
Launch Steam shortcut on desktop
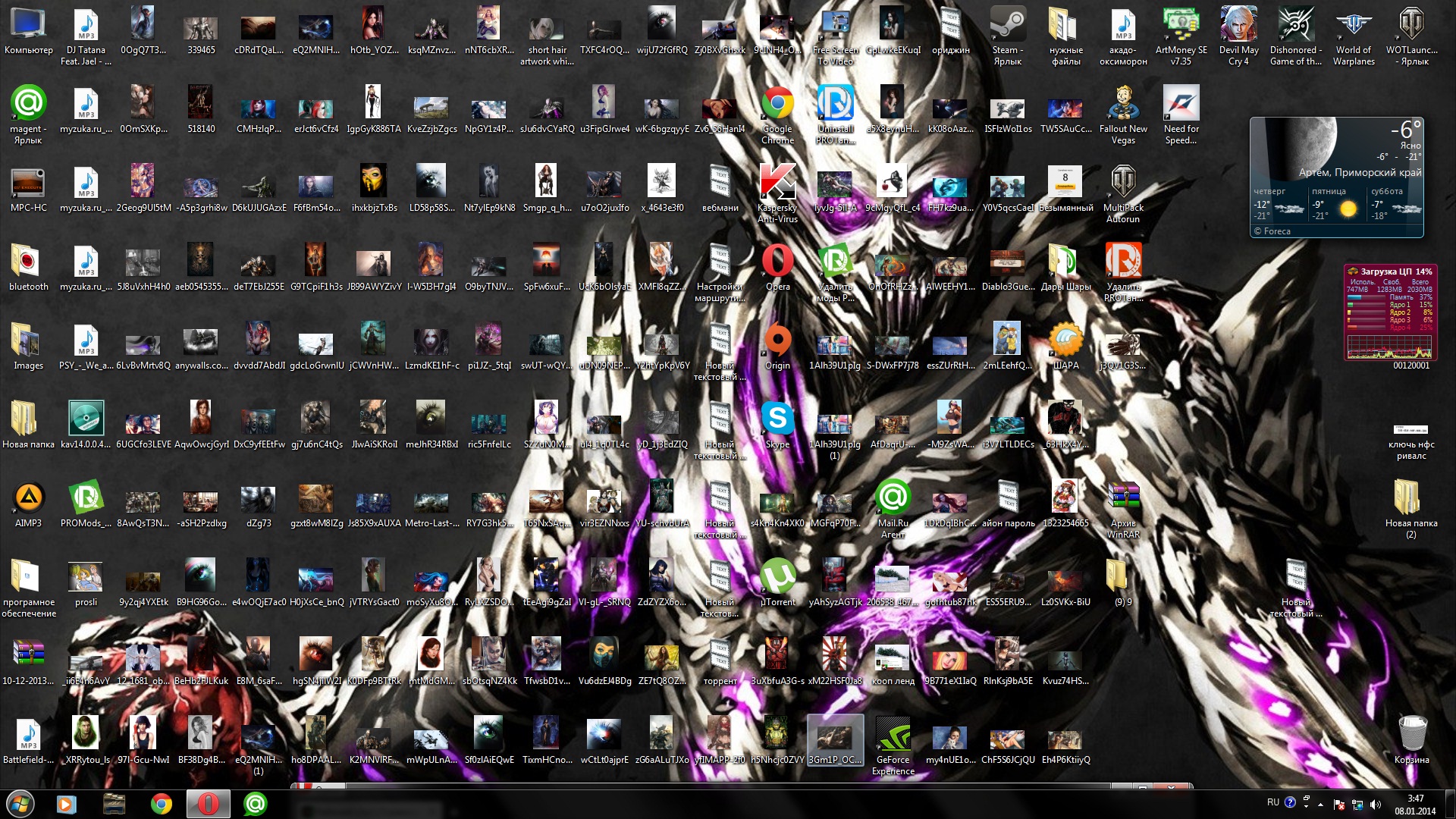pos(1008,37)
